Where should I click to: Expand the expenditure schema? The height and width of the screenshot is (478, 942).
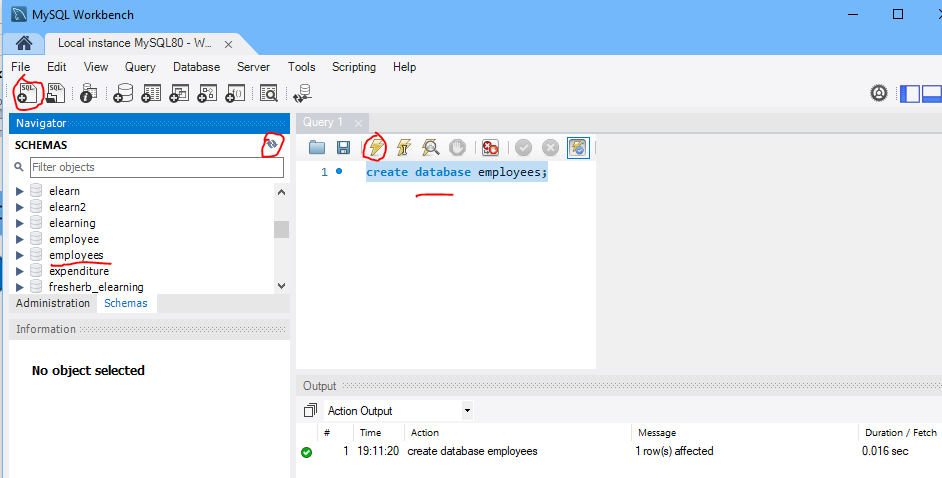point(20,271)
